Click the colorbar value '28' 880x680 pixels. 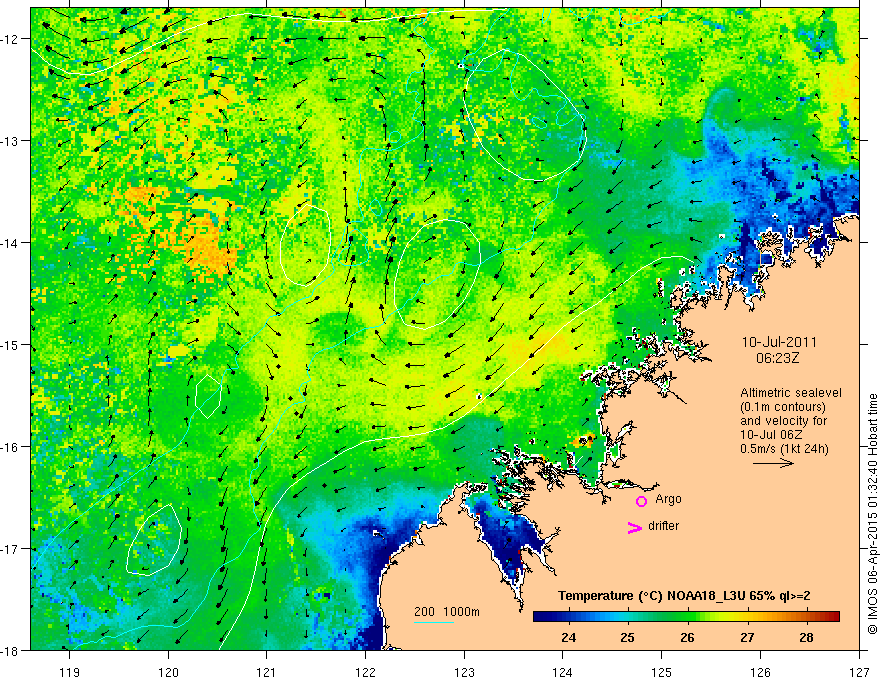tap(806, 637)
